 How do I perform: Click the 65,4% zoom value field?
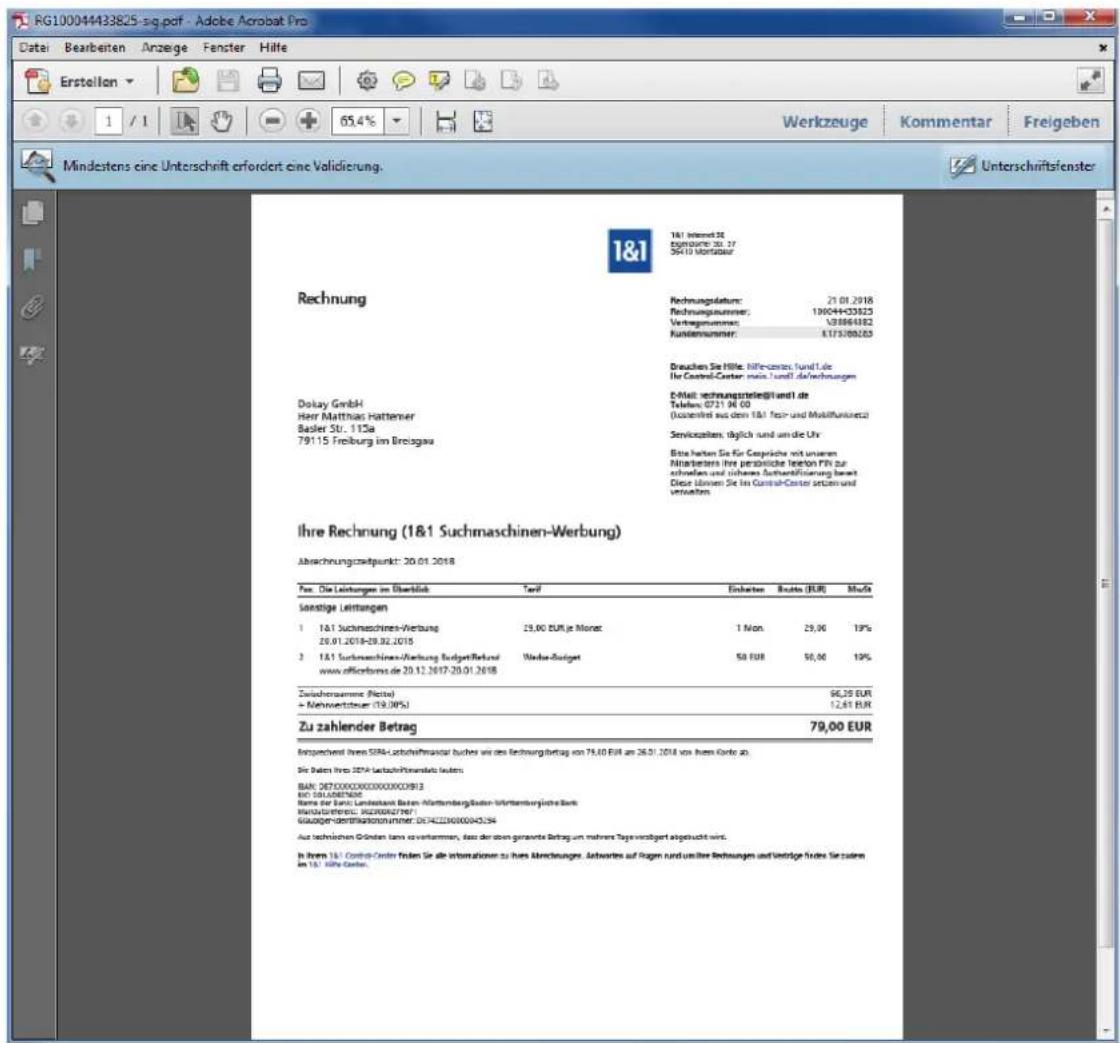358,121
